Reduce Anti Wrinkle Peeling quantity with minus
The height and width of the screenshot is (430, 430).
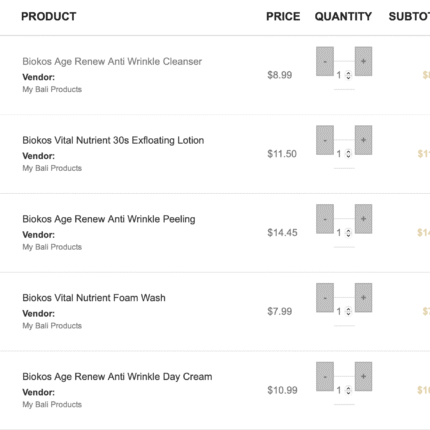325,219
